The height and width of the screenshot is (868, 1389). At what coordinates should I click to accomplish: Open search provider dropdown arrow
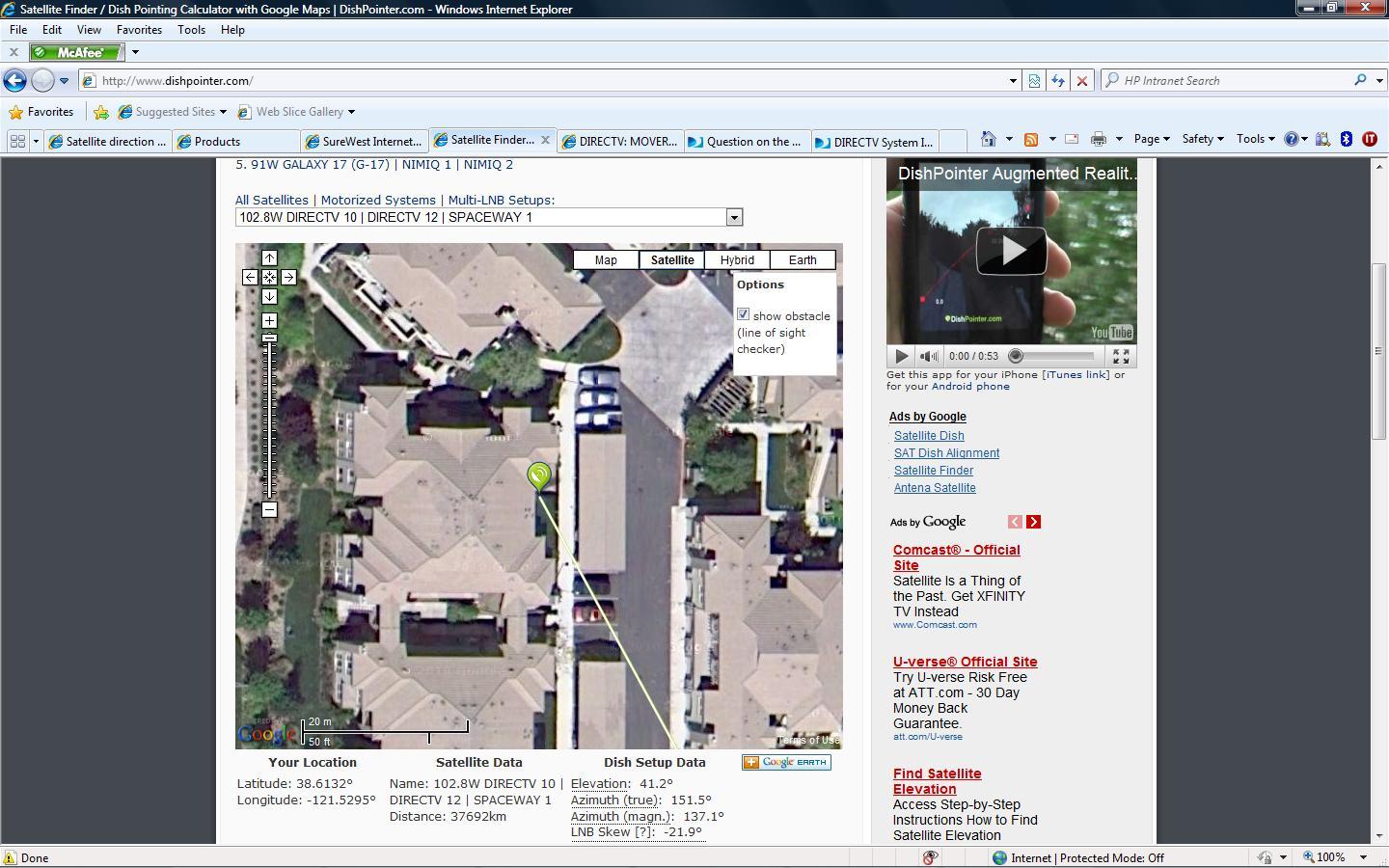(1380, 81)
